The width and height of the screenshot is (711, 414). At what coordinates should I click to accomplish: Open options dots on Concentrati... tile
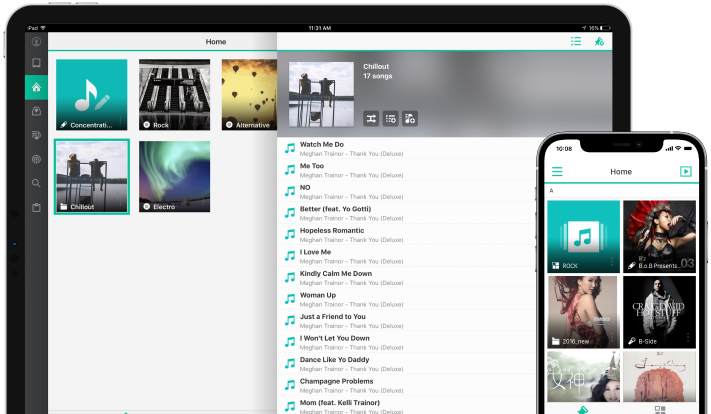pyautogui.click(x=121, y=120)
